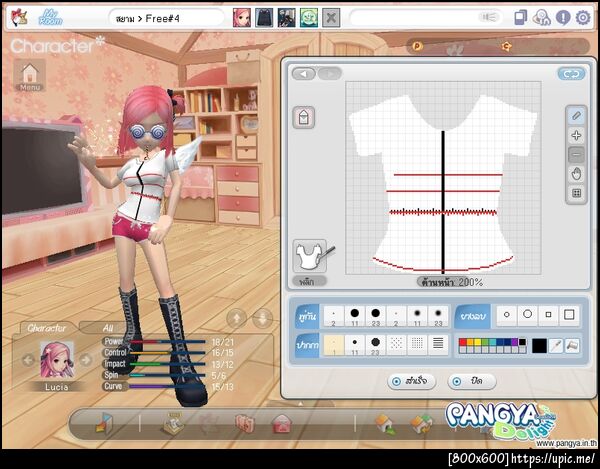Rotate character with down arrow button
600x469 pixels.
tap(263, 318)
